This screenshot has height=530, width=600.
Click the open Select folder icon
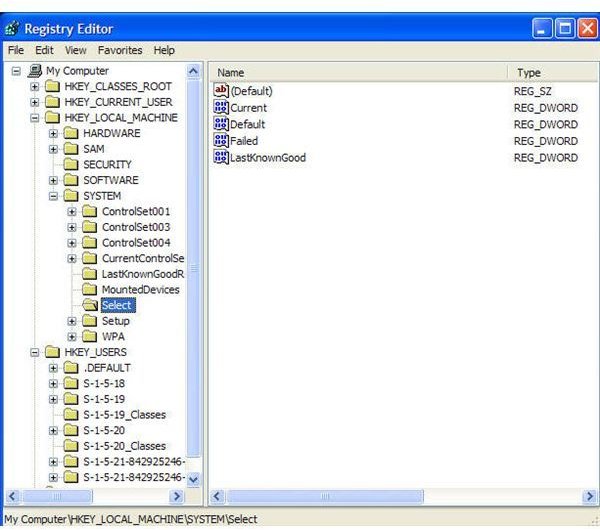coord(90,305)
